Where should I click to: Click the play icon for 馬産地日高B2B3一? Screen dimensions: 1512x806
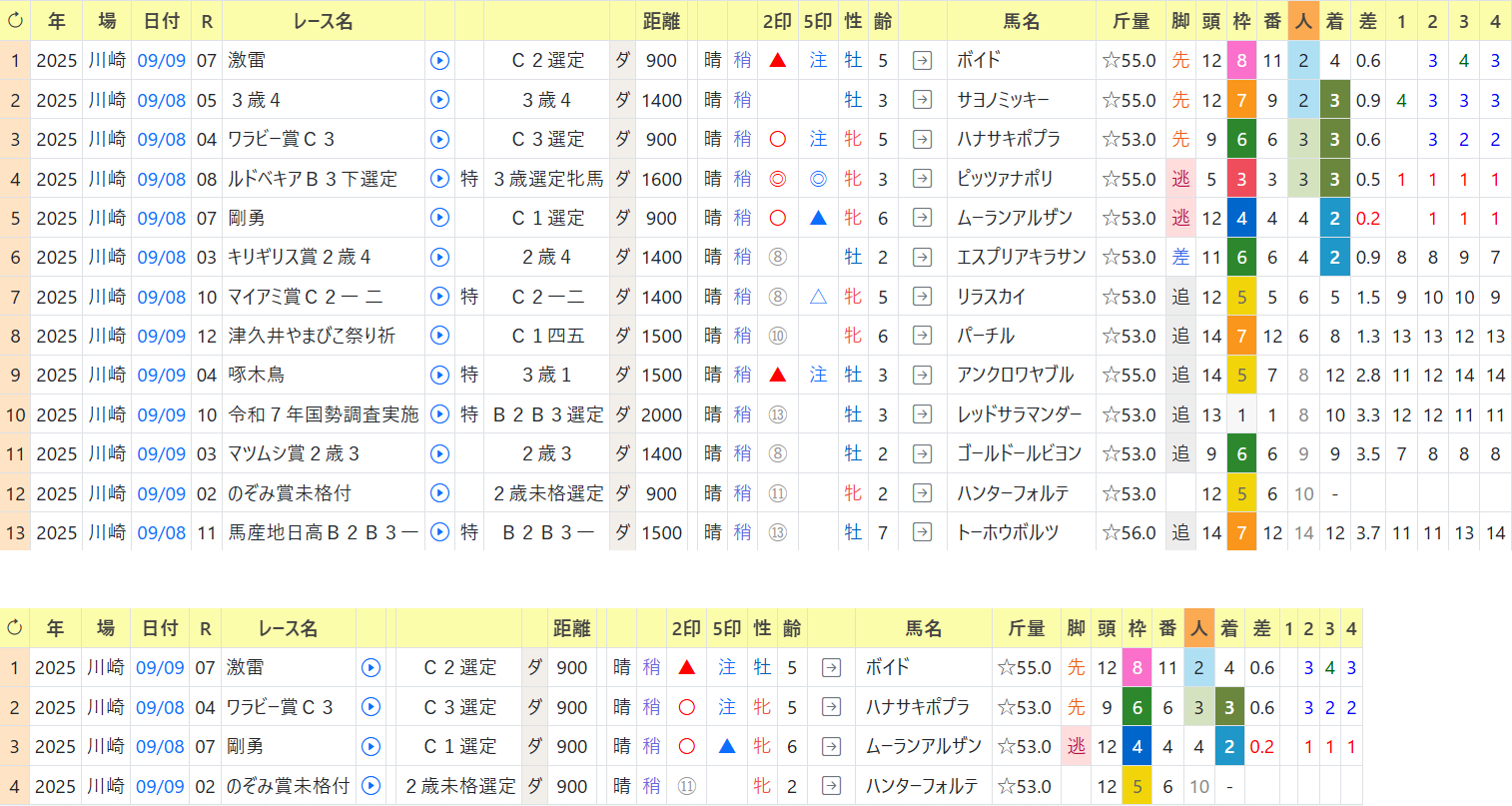pyautogui.click(x=439, y=532)
